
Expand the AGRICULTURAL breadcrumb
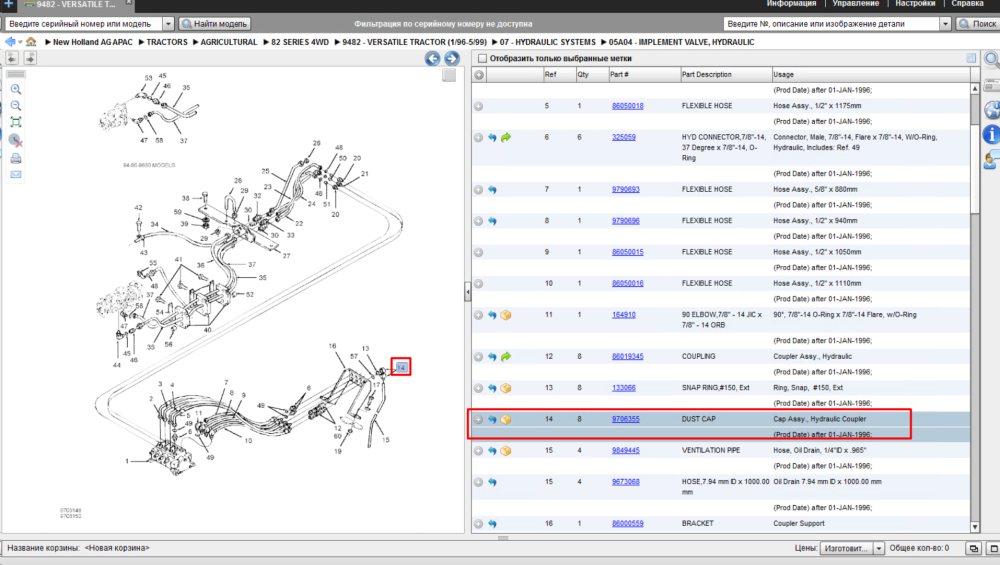tap(195, 42)
